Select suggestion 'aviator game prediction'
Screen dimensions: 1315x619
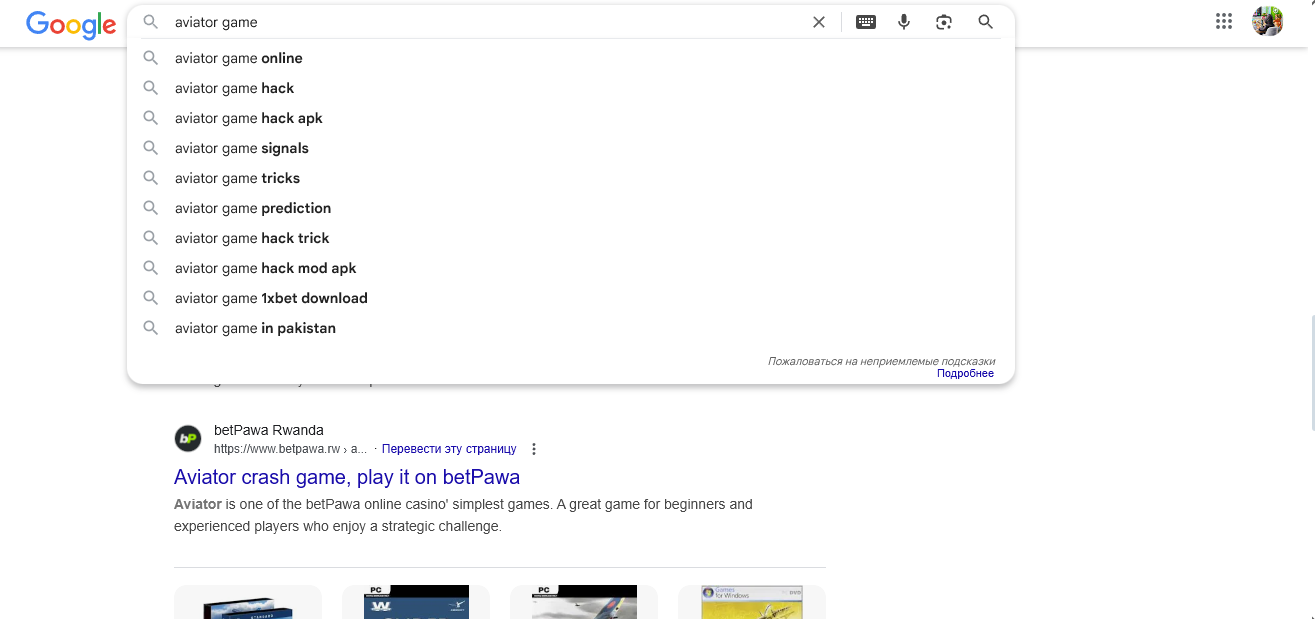571,208
